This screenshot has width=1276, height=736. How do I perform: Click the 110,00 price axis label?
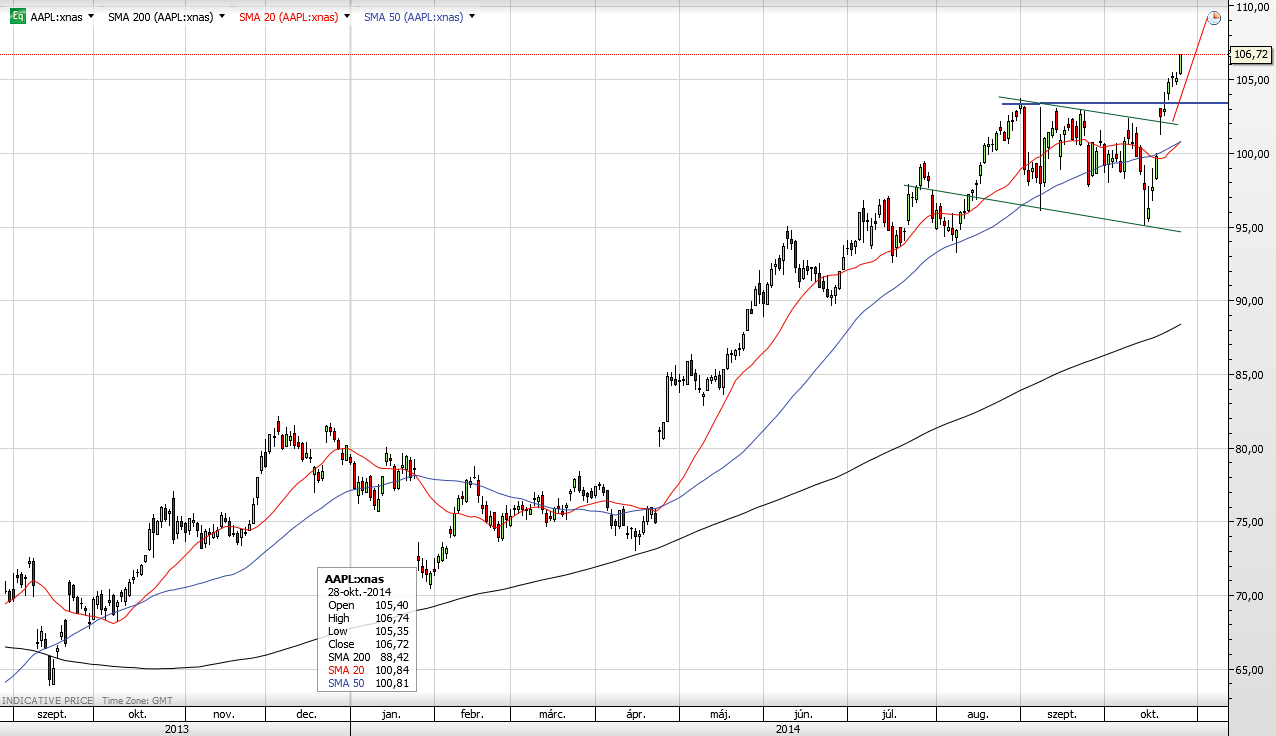click(x=1253, y=7)
